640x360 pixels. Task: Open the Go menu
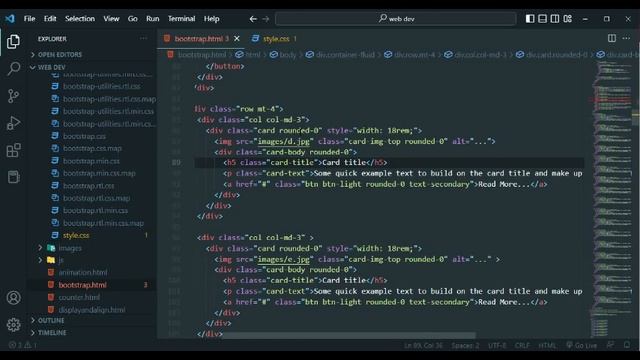[133, 19]
